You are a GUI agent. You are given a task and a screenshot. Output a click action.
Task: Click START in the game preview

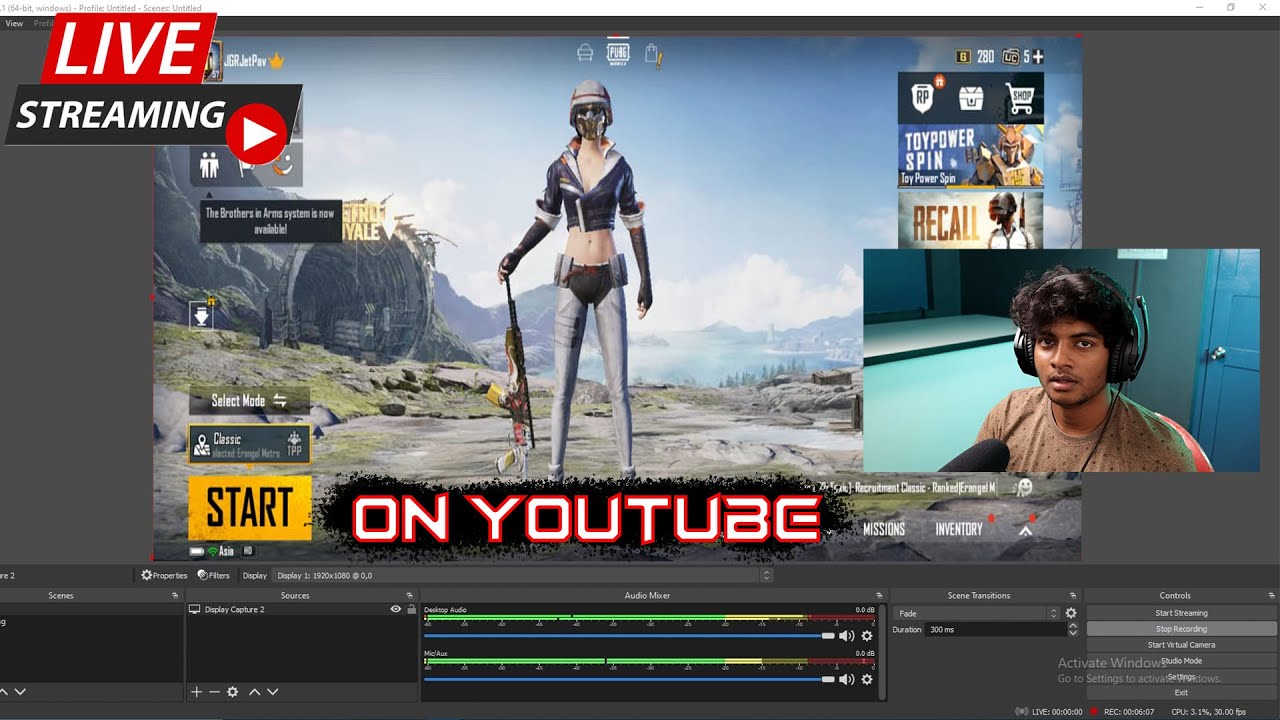[x=250, y=508]
